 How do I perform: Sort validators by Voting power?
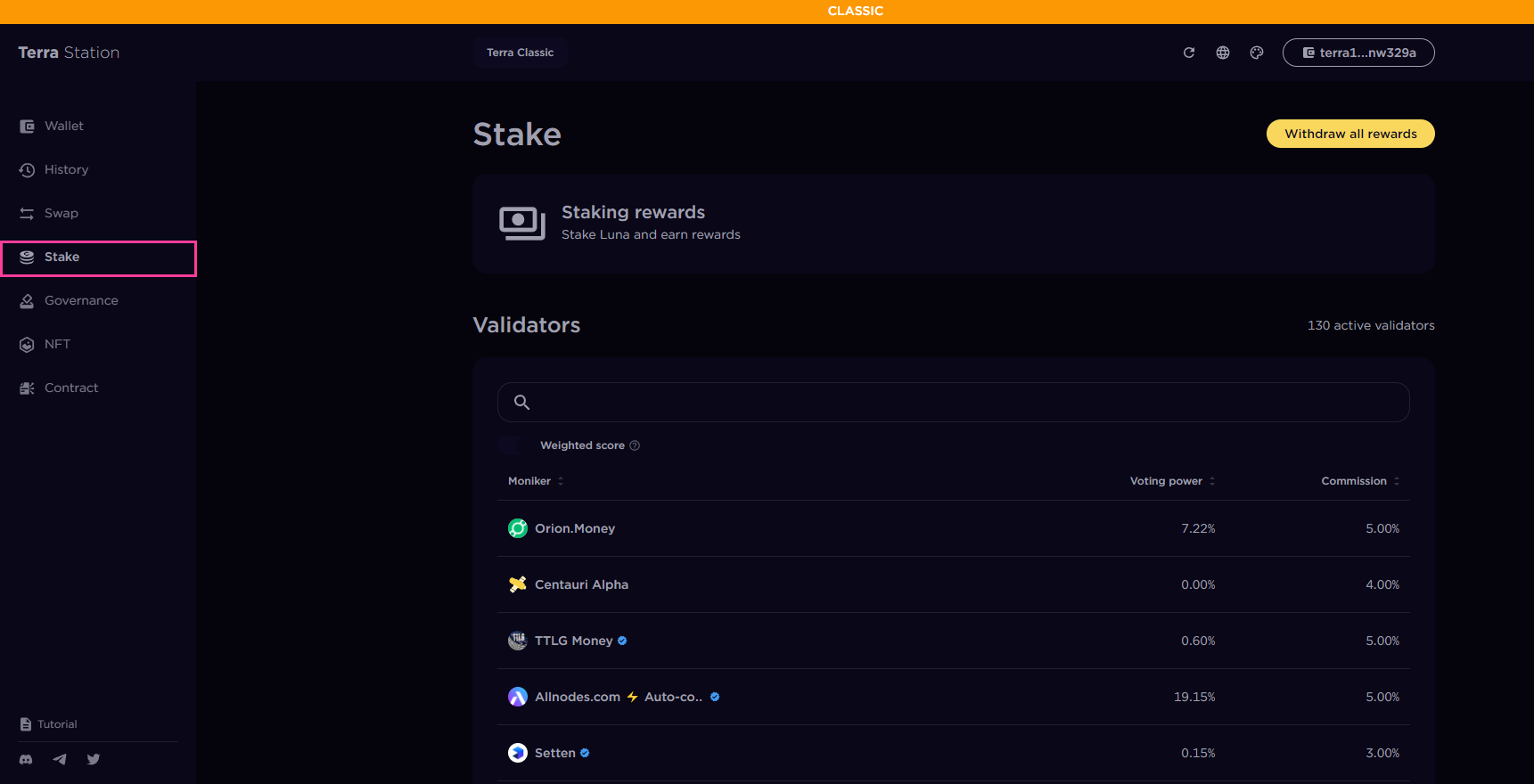point(1172,481)
